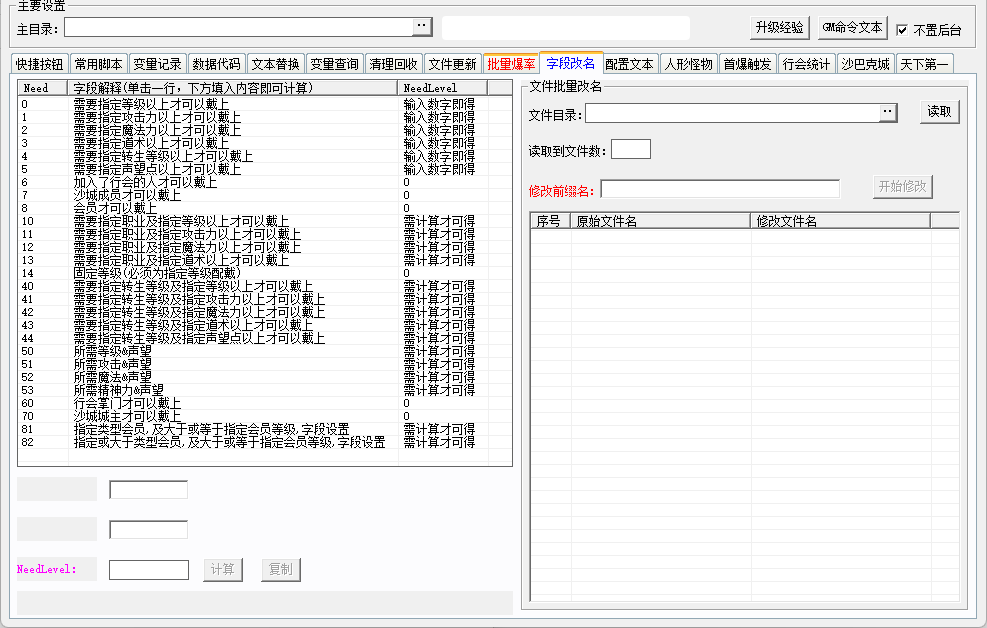Click the 原始文件名 column header
Viewport: 987px width, 628px height.
coord(658,221)
